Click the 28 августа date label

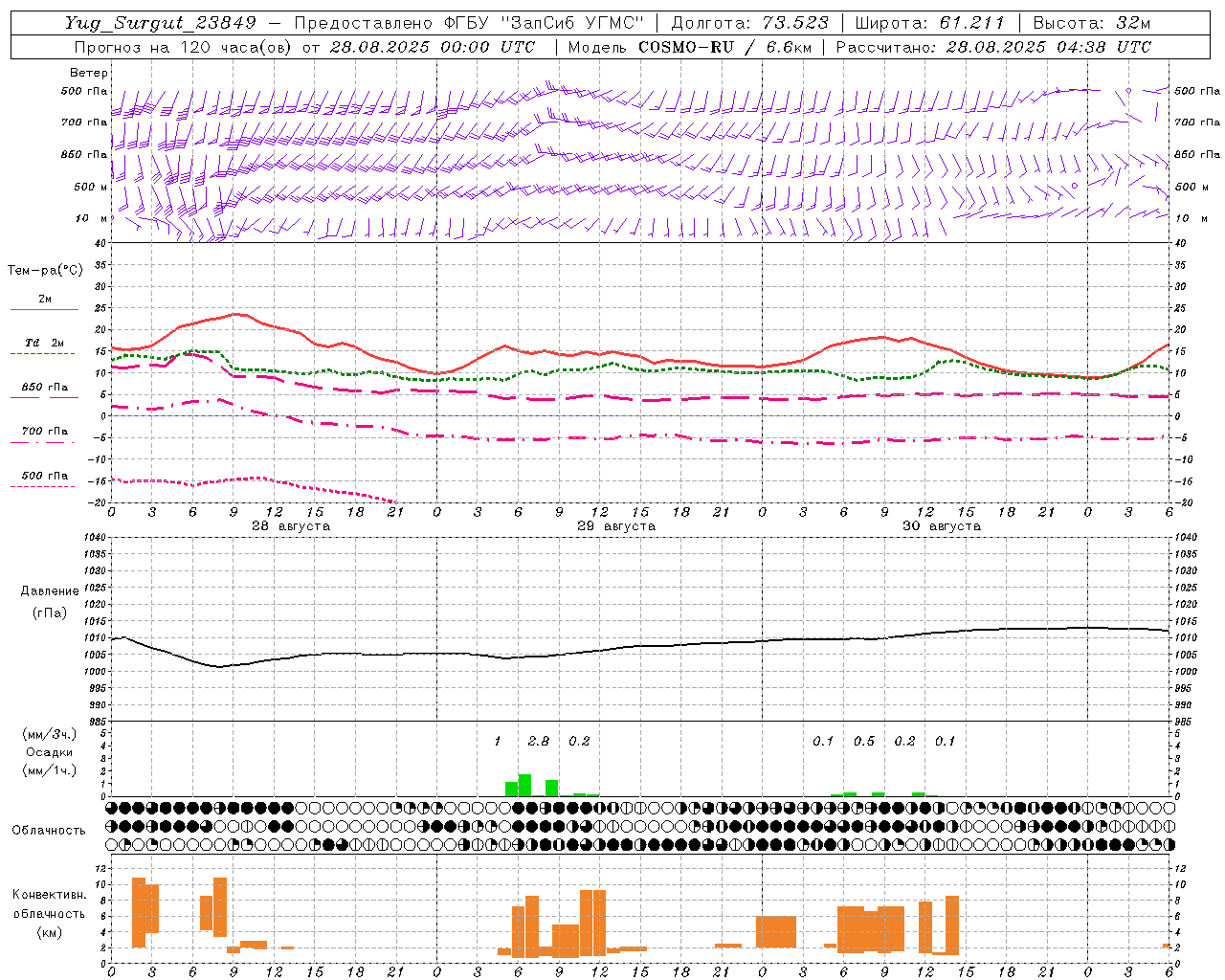point(291,526)
